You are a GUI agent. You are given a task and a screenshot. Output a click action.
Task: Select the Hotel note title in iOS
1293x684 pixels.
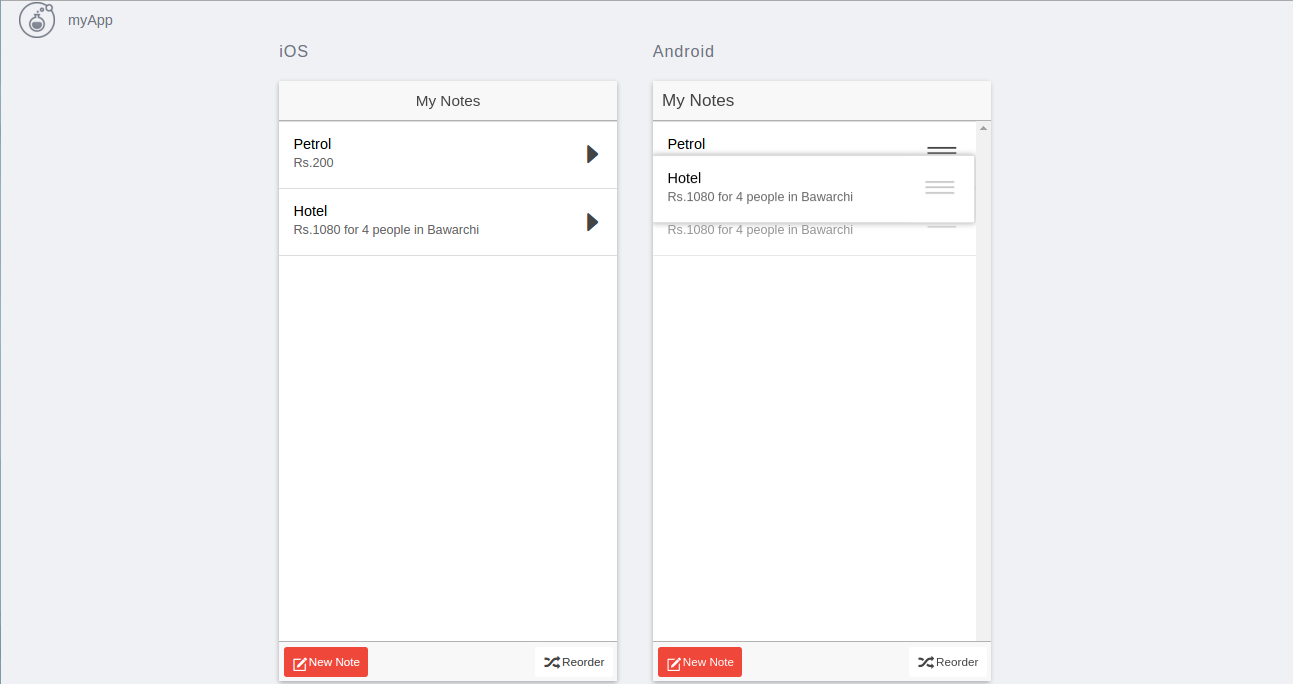coord(310,211)
